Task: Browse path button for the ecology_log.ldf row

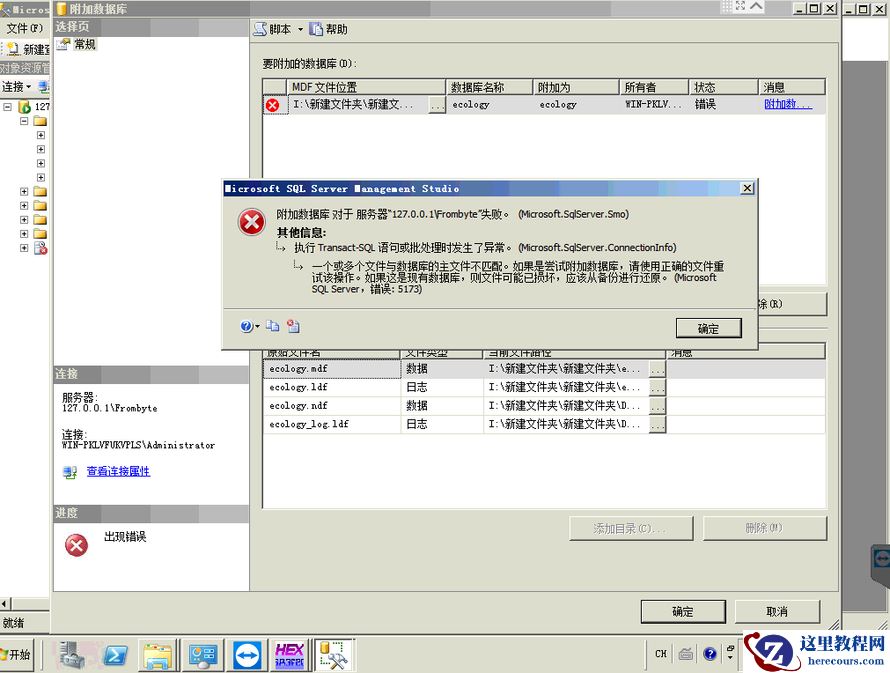Action: [657, 424]
